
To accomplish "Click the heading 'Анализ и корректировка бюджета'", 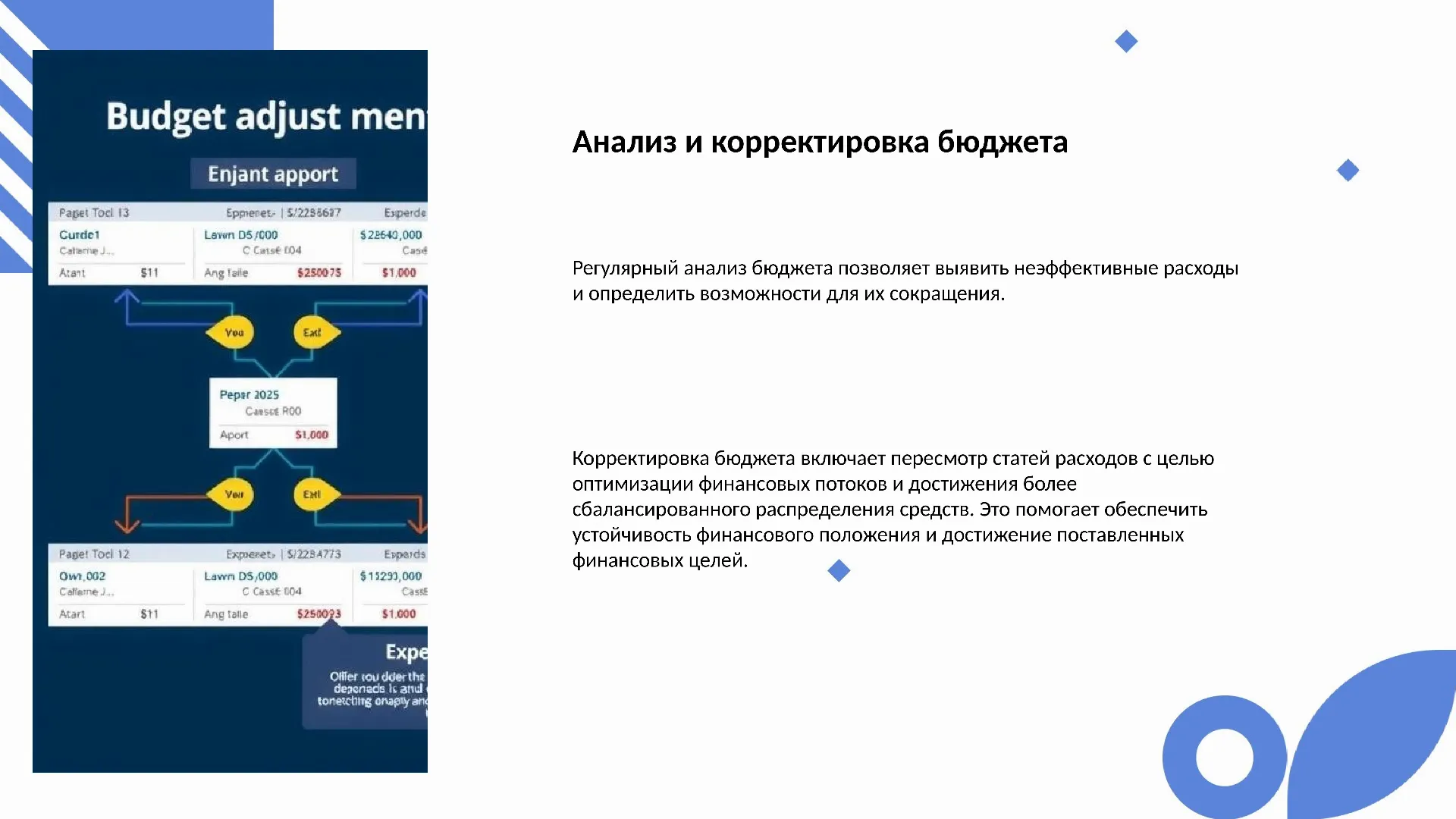I will tap(820, 143).
